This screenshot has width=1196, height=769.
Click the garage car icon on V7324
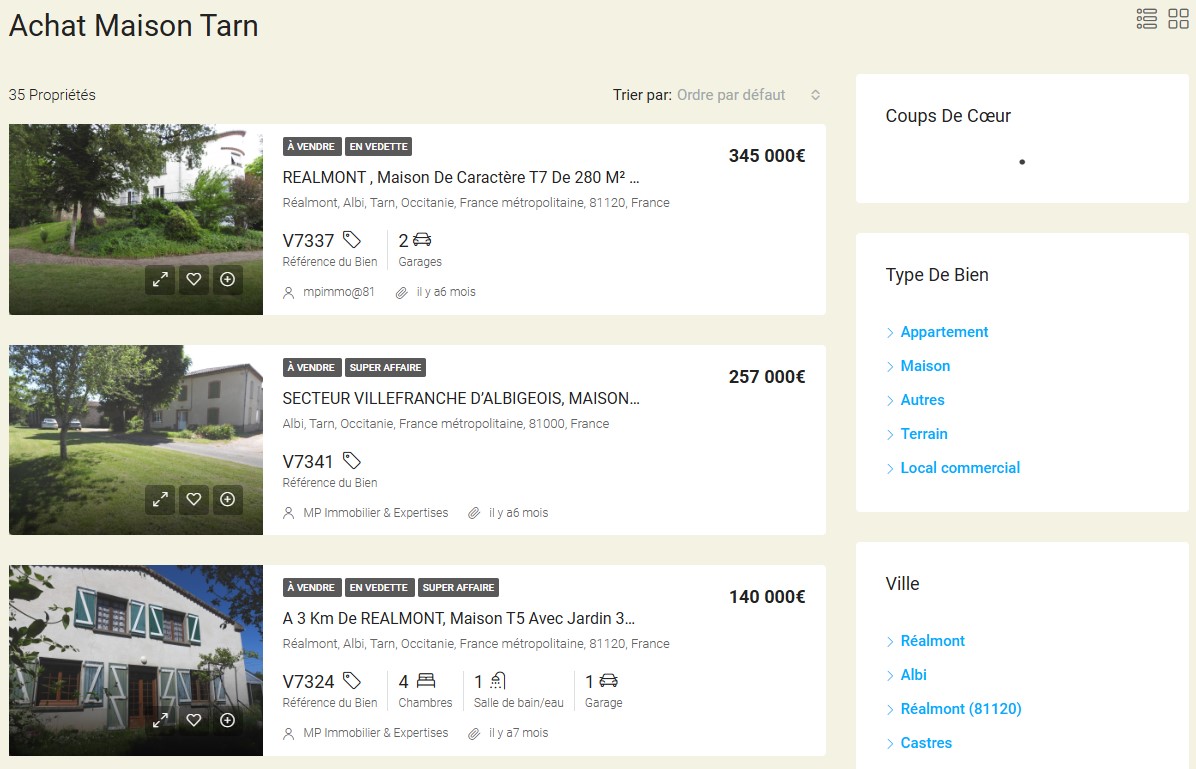coord(609,680)
